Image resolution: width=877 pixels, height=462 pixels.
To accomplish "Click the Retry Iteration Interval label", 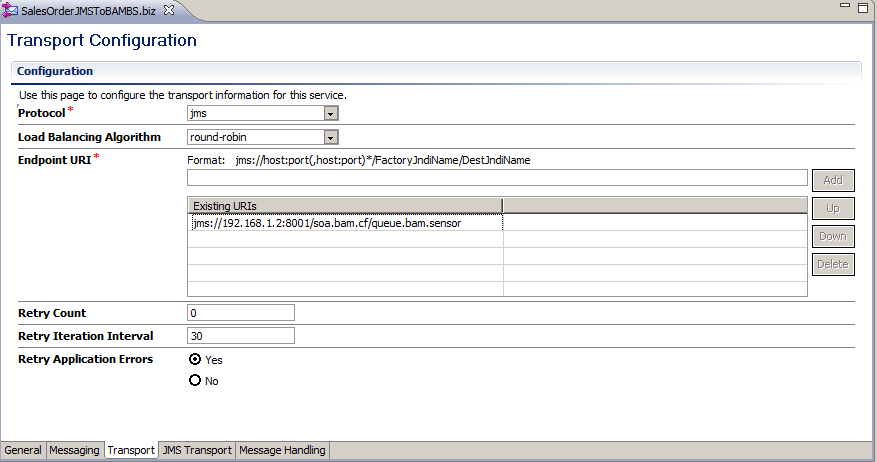I will pos(86,336).
